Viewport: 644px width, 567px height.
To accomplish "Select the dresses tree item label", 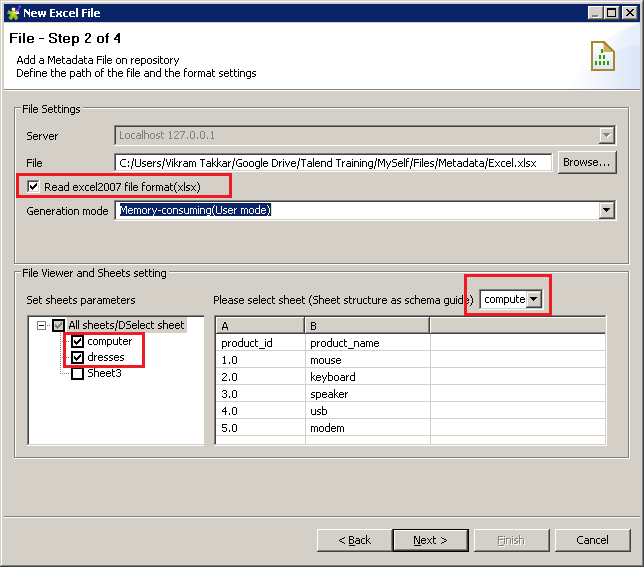I will click(106, 357).
